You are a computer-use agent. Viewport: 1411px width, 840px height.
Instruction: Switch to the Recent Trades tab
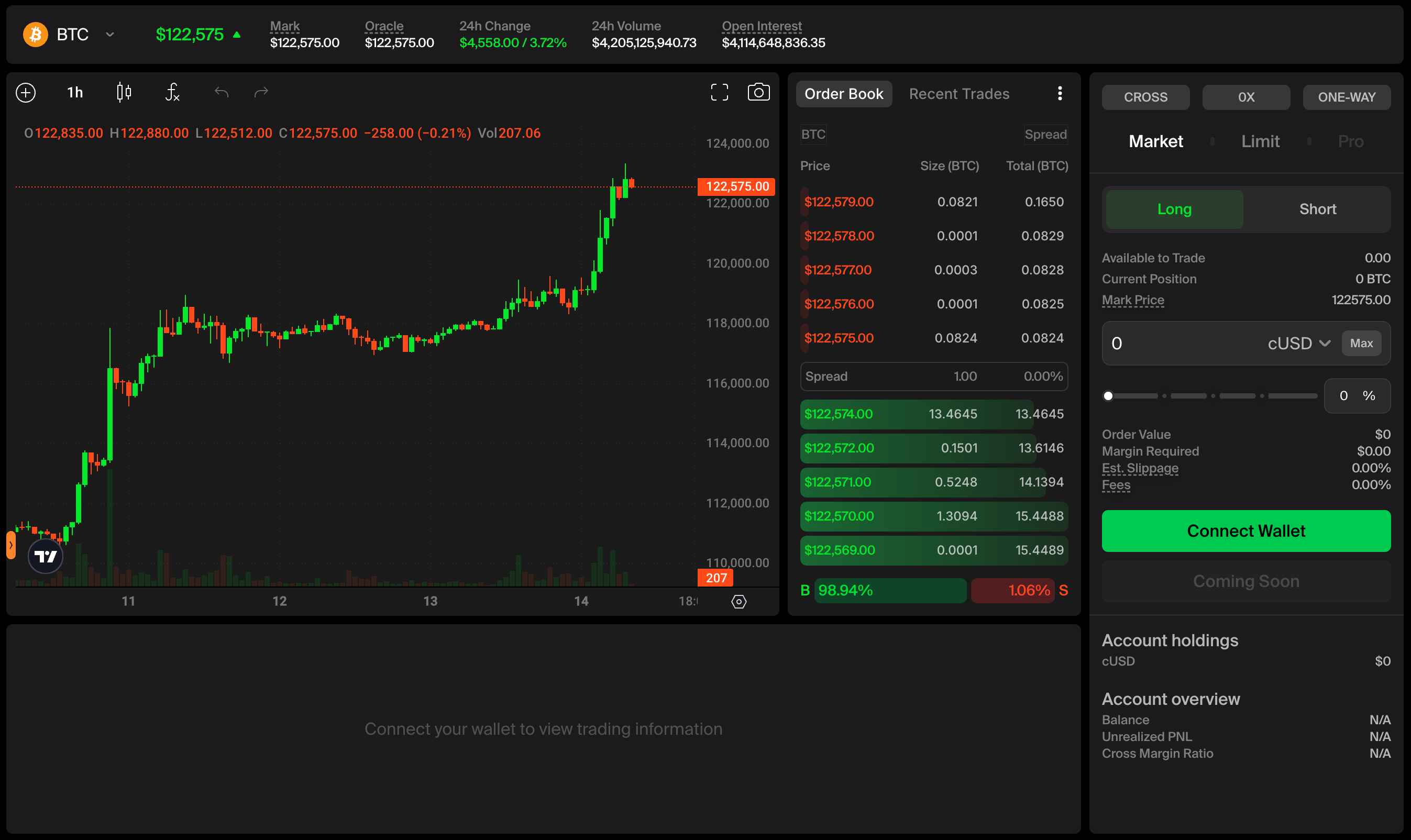pyautogui.click(x=959, y=94)
